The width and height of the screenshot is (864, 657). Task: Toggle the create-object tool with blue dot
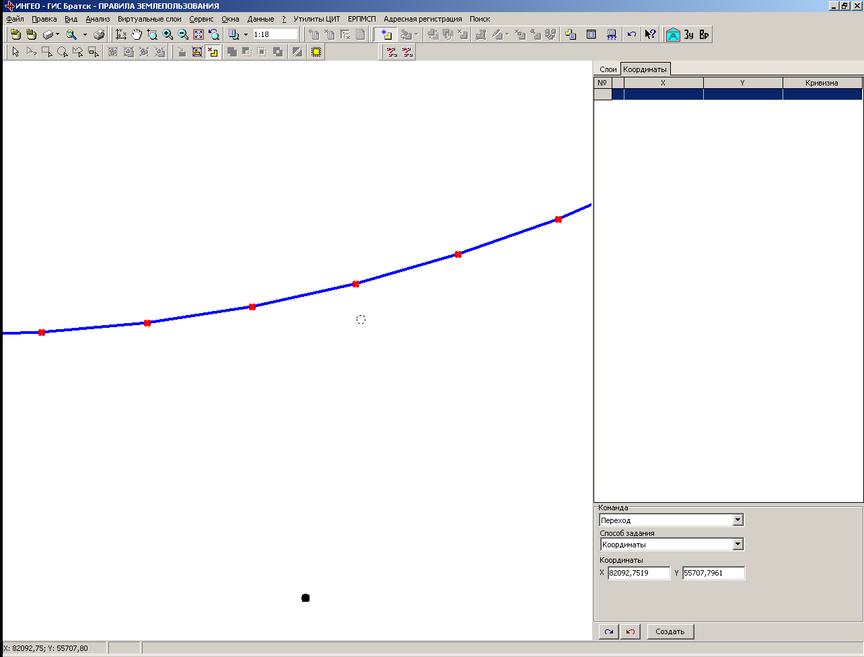point(386,35)
